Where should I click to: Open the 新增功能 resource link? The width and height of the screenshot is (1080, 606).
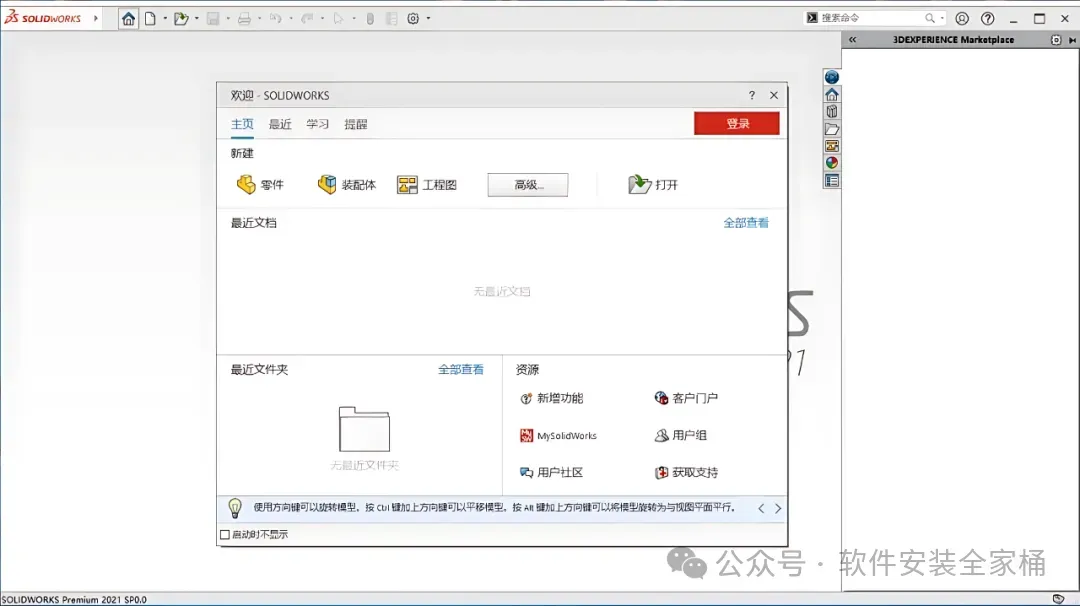(552, 398)
